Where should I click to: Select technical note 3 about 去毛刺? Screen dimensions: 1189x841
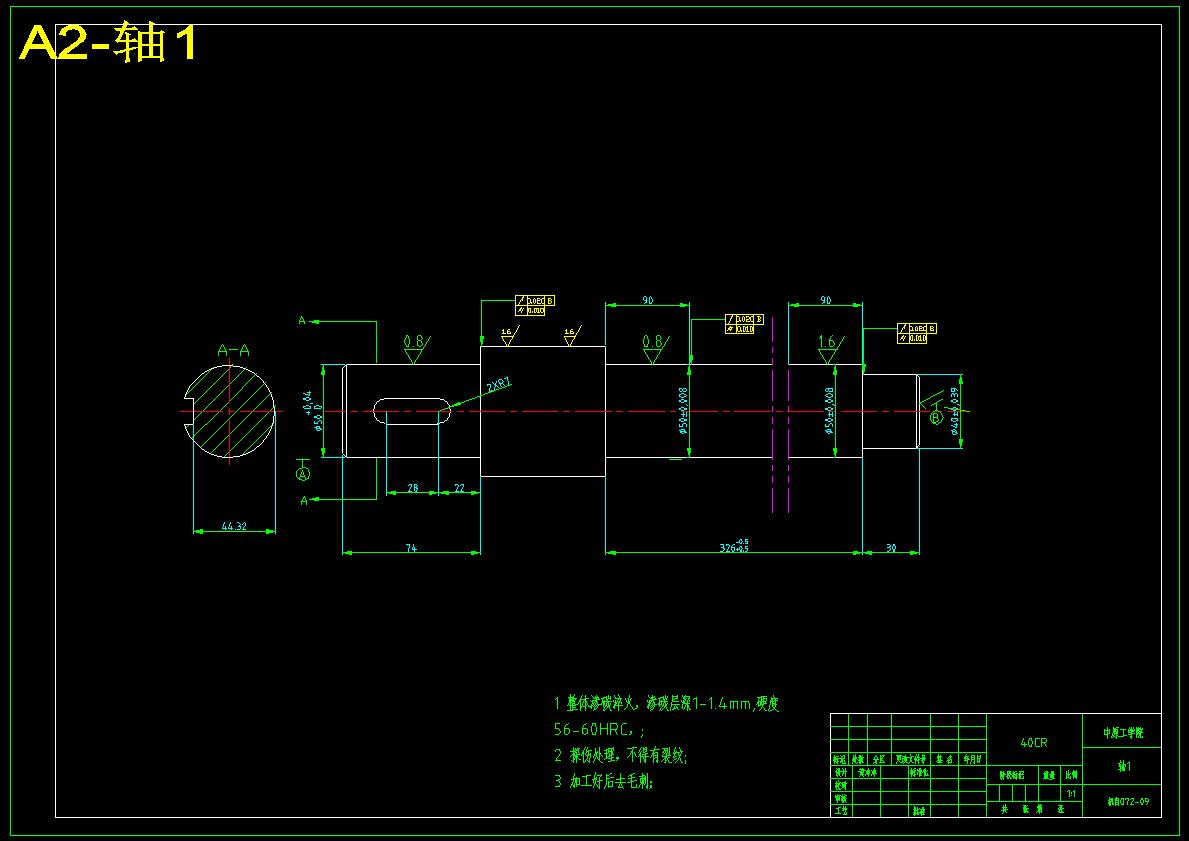tap(603, 780)
